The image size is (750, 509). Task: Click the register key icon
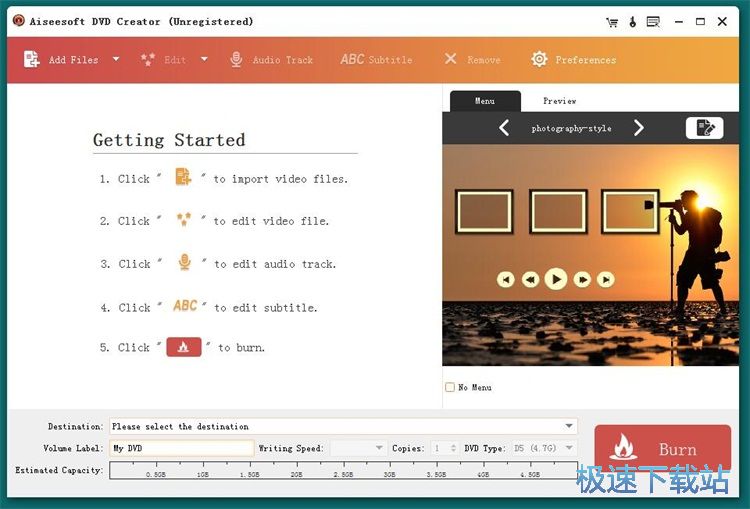(x=632, y=22)
